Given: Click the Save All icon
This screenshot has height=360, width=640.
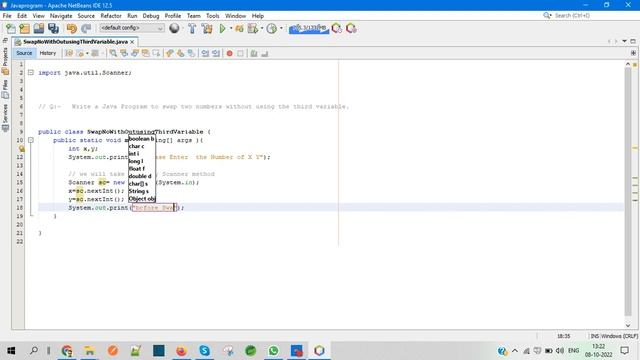Looking at the screenshot, I should pos(53,28).
